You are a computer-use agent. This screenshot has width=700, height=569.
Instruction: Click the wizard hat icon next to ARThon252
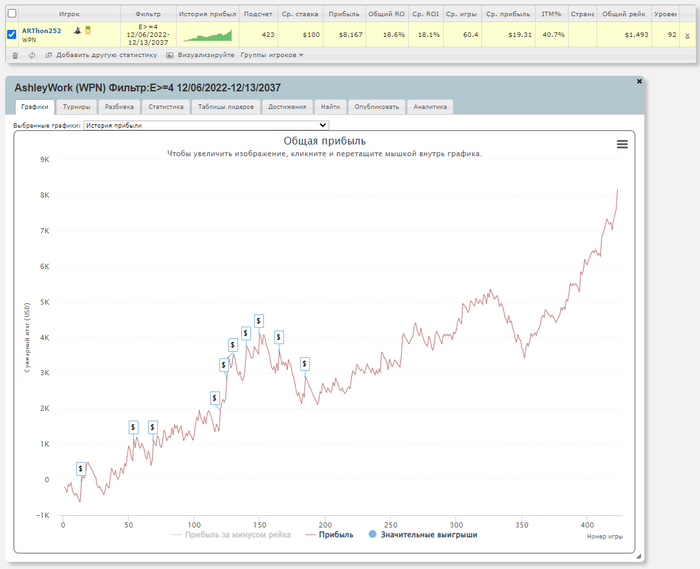coord(78,31)
